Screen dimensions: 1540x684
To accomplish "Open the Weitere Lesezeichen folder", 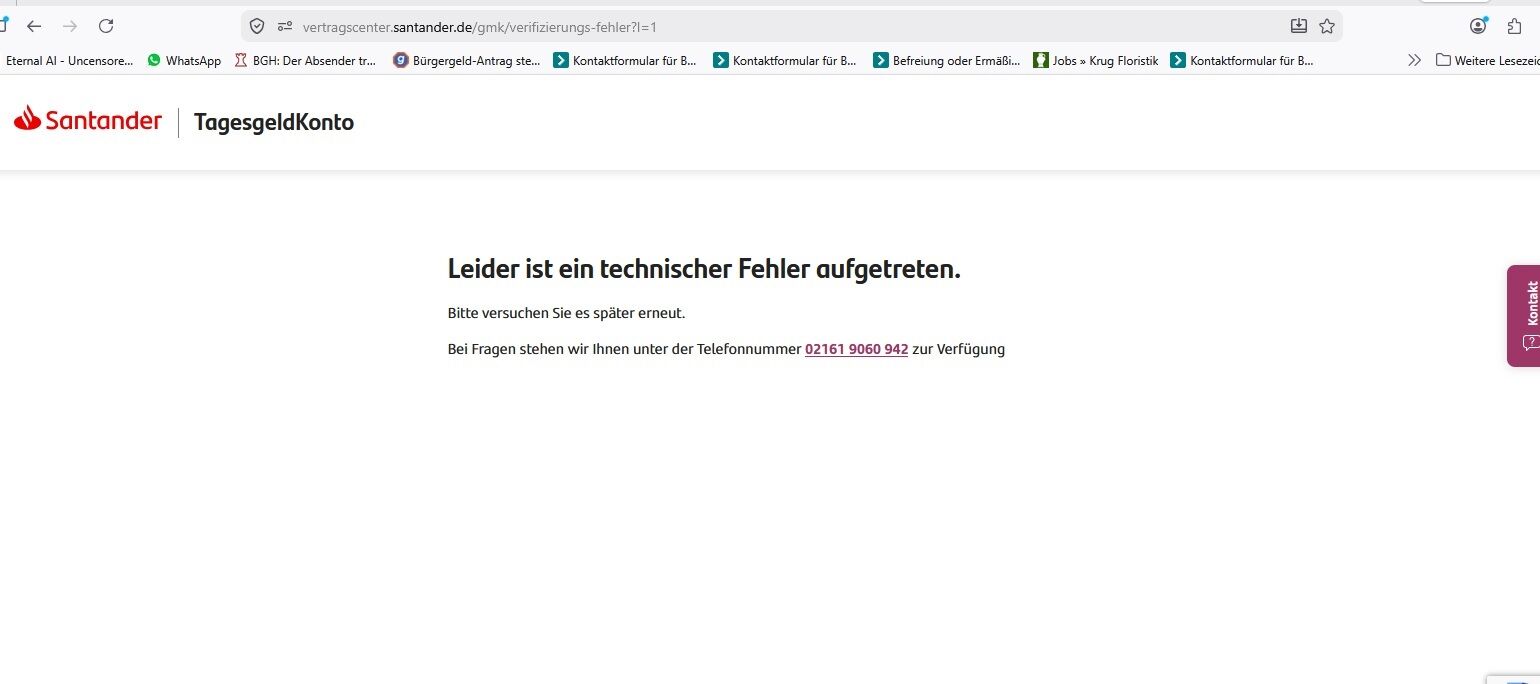I will click(x=1486, y=61).
